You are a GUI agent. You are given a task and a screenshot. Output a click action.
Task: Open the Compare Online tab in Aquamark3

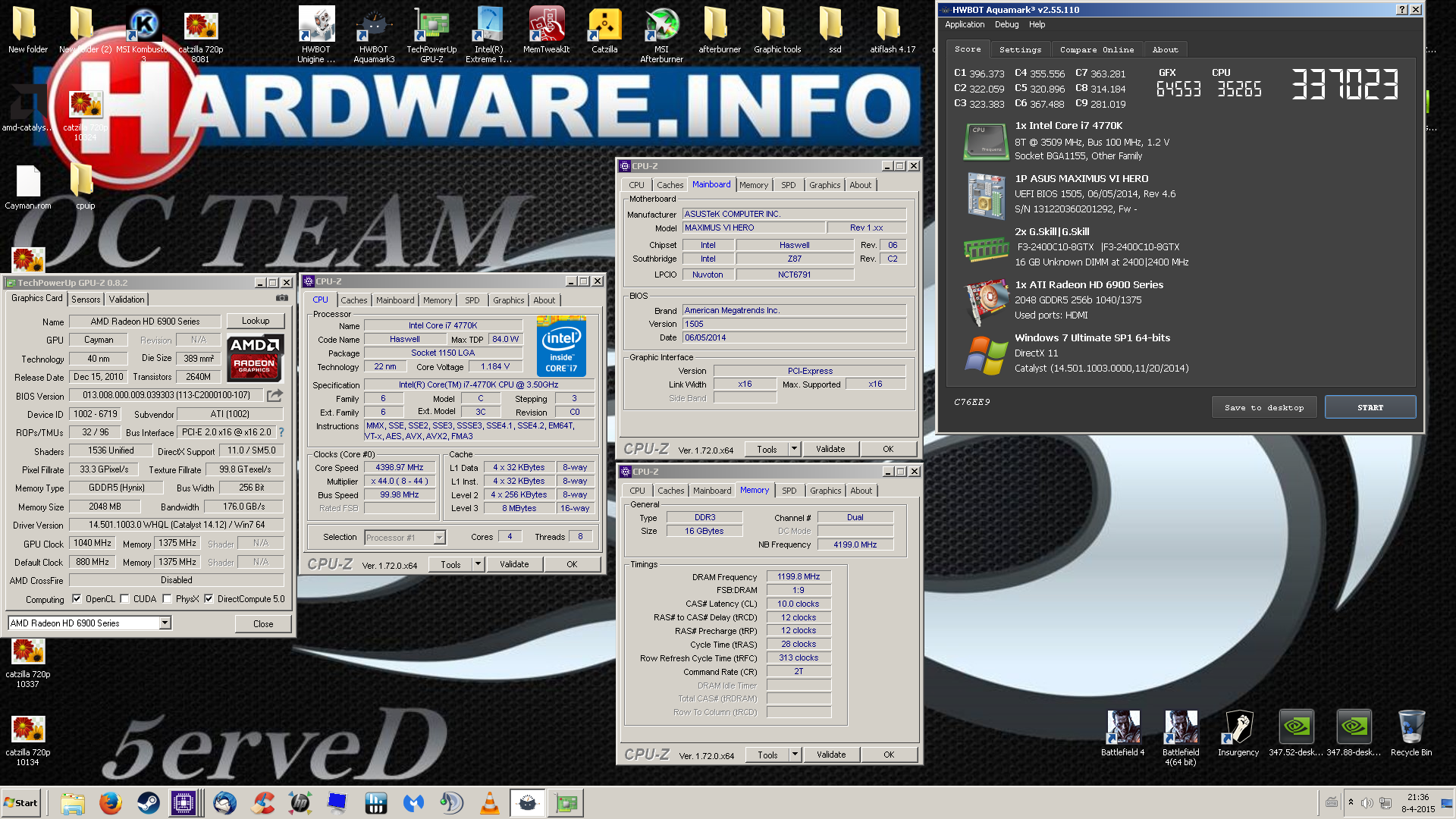(x=1097, y=50)
